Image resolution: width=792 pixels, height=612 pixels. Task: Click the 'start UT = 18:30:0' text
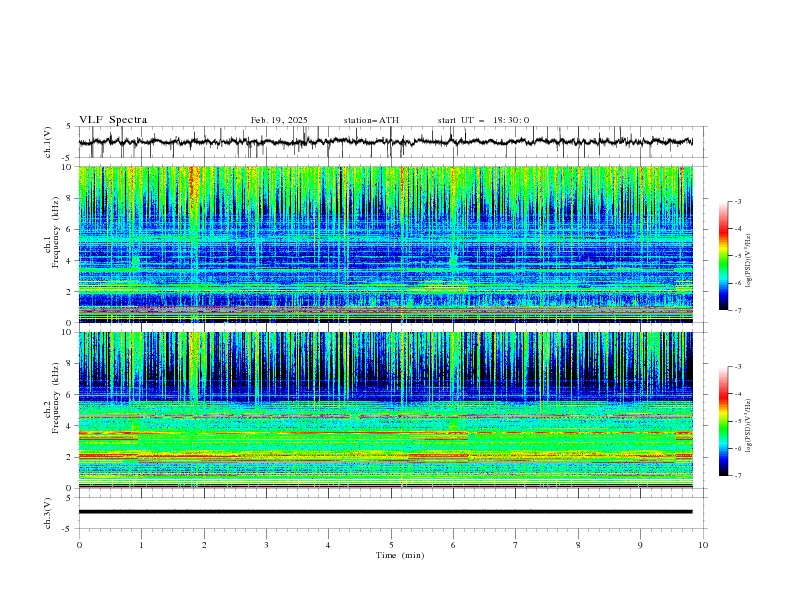tap(483, 120)
